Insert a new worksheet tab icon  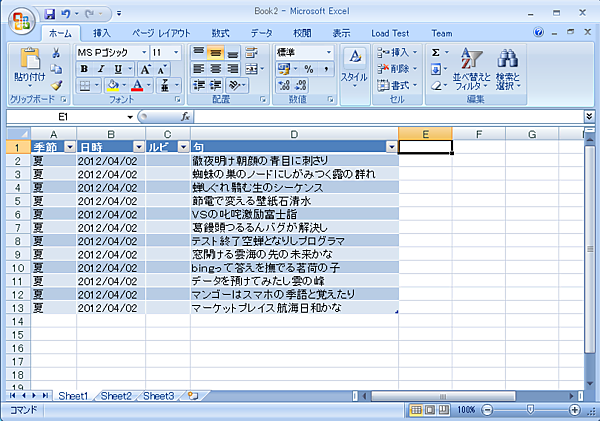click(x=192, y=396)
